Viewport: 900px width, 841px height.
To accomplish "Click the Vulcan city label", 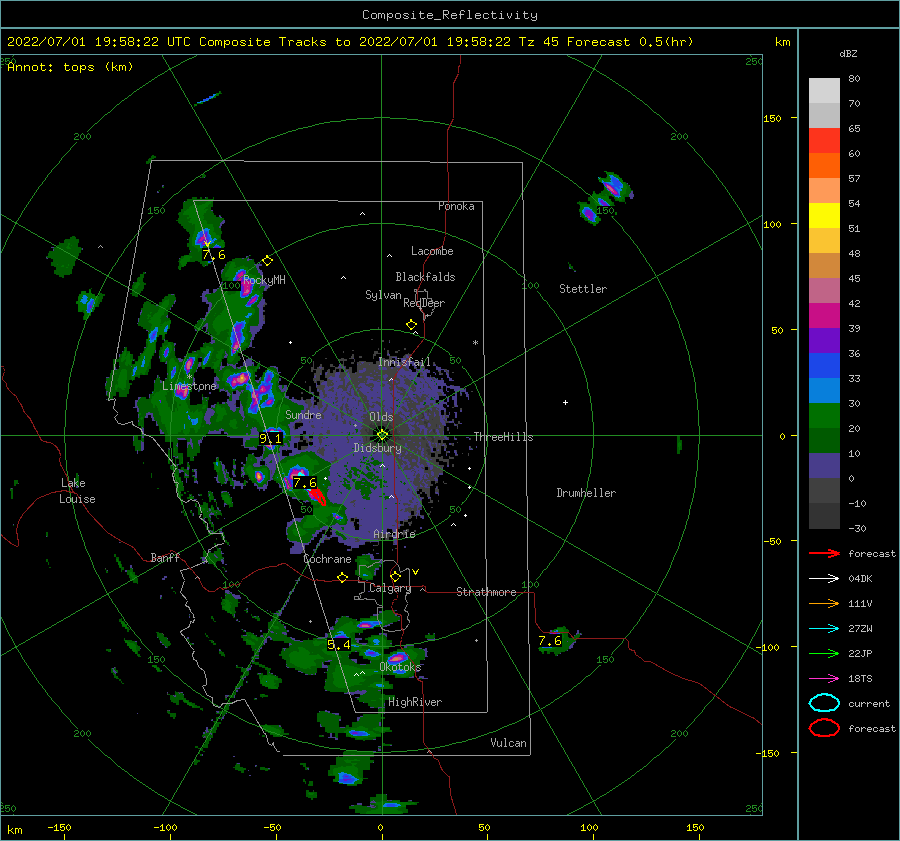I will coord(508,743).
